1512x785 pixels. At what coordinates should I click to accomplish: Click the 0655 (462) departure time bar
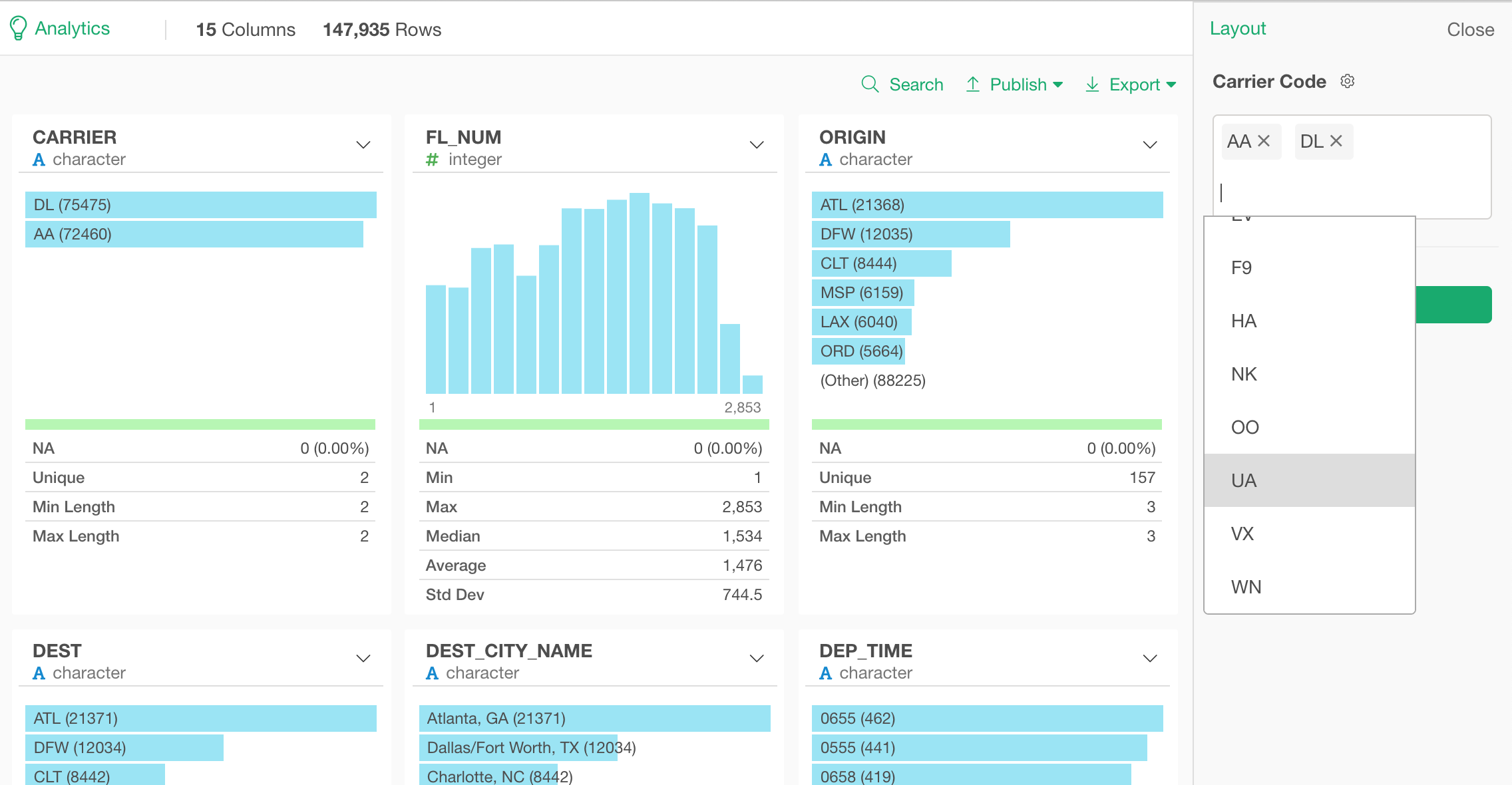tap(988, 718)
